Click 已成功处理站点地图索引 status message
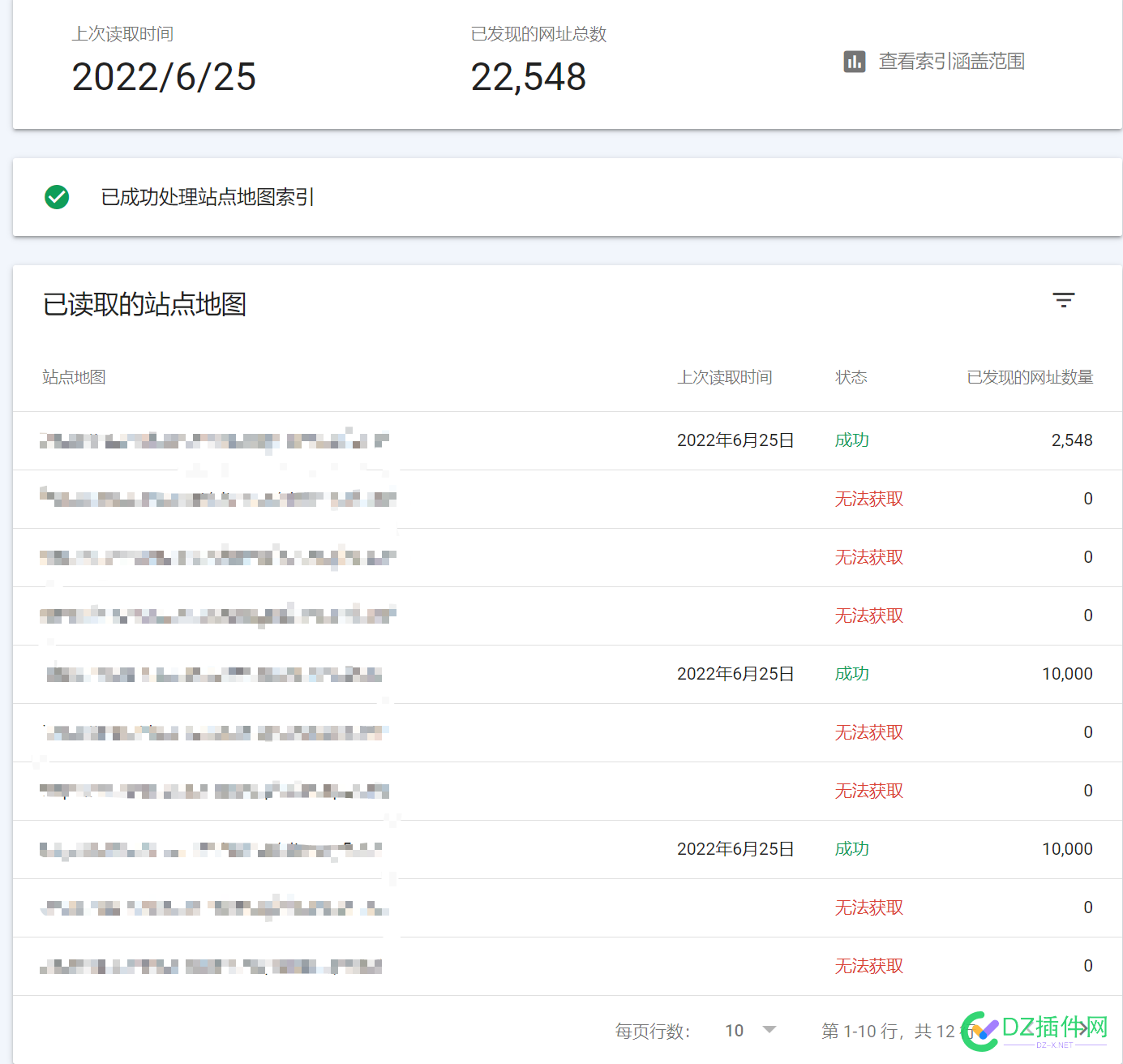 208,197
